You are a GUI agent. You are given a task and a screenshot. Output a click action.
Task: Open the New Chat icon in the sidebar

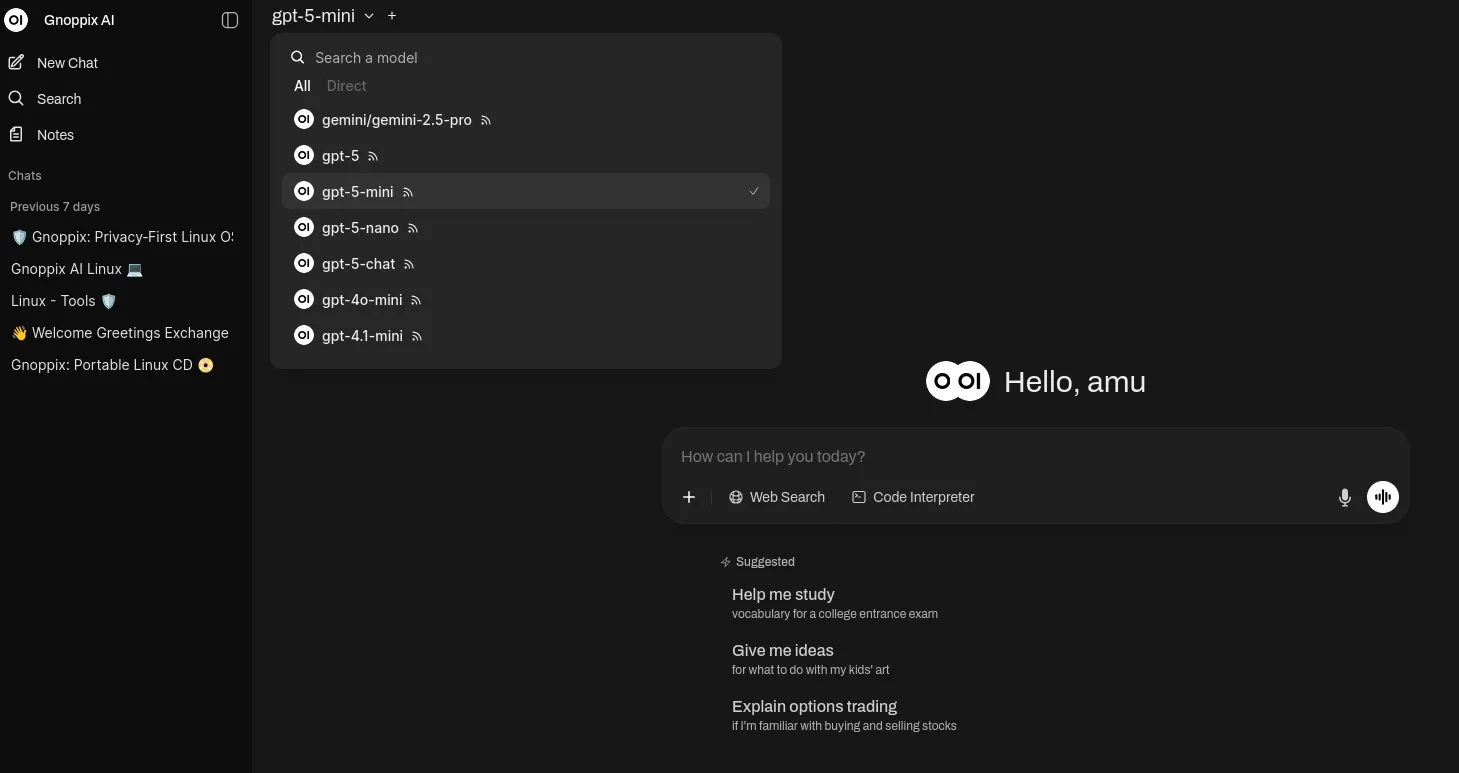pos(17,62)
